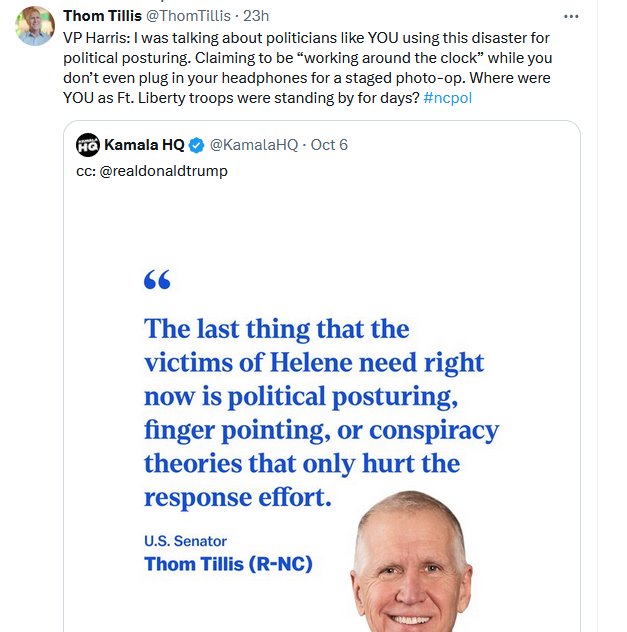Open the image at the blue quote text
Image resolution: width=627 pixels, height=632 pixels.
click(x=320, y=410)
